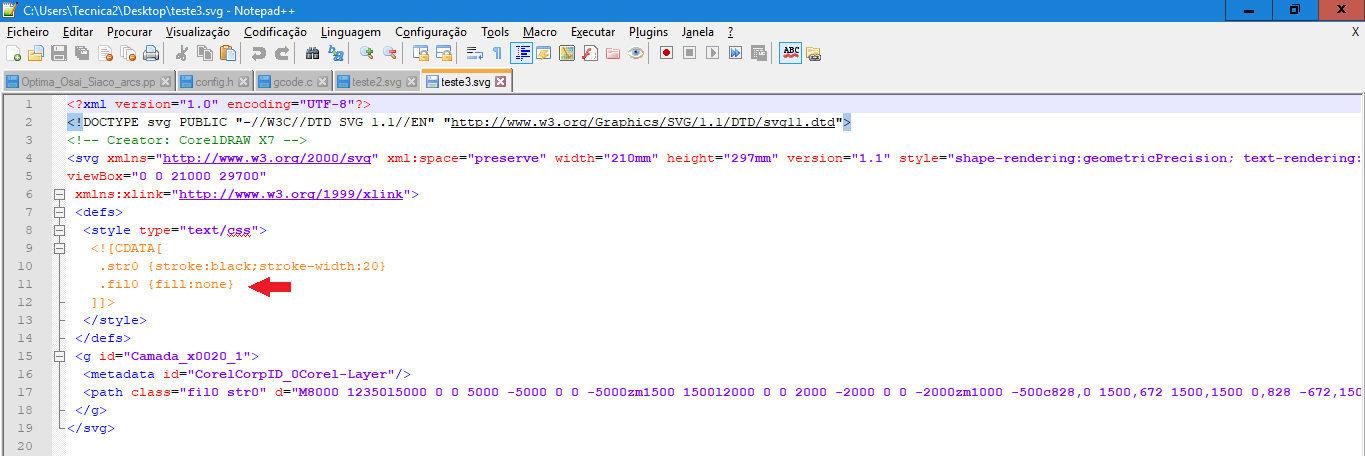Open the Editar menu

pos(78,32)
